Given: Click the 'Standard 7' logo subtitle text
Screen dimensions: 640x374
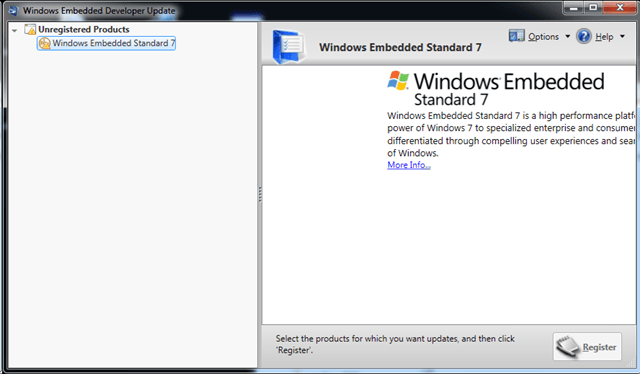Looking at the screenshot, I should coord(451,100).
